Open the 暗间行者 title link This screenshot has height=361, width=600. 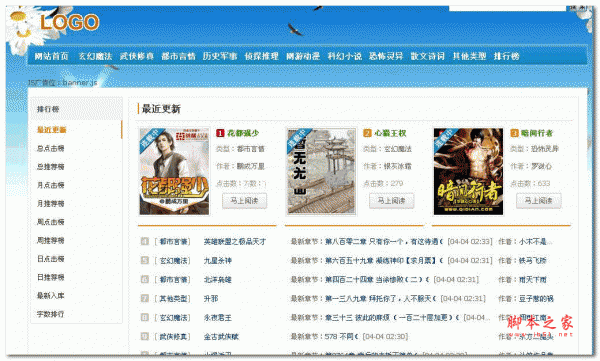pyautogui.click(x=537, y=133)
